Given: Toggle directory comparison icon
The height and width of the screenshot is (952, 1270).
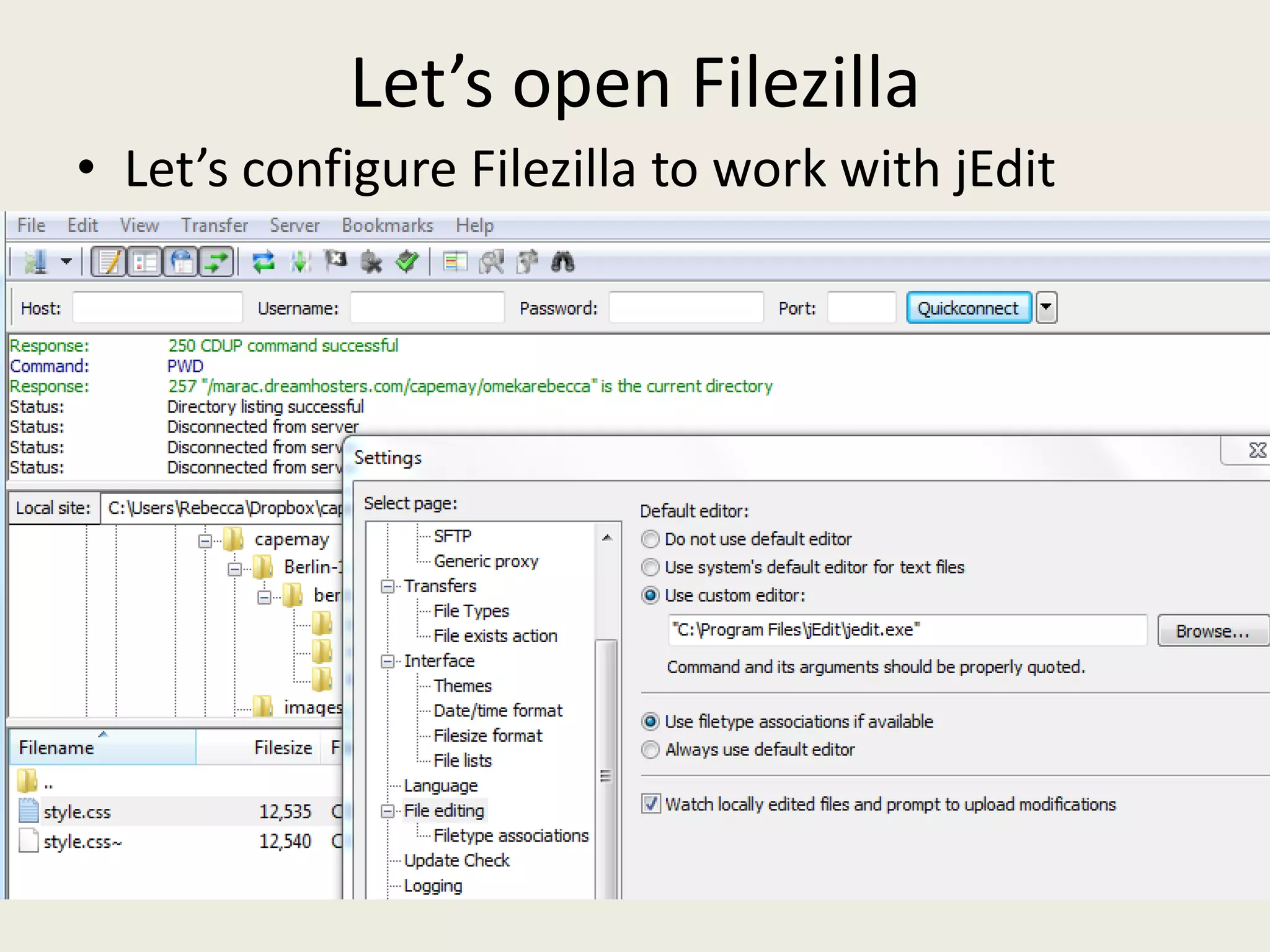Looking at the screenshot, I should pyautogui.click(x=492, y=262).
